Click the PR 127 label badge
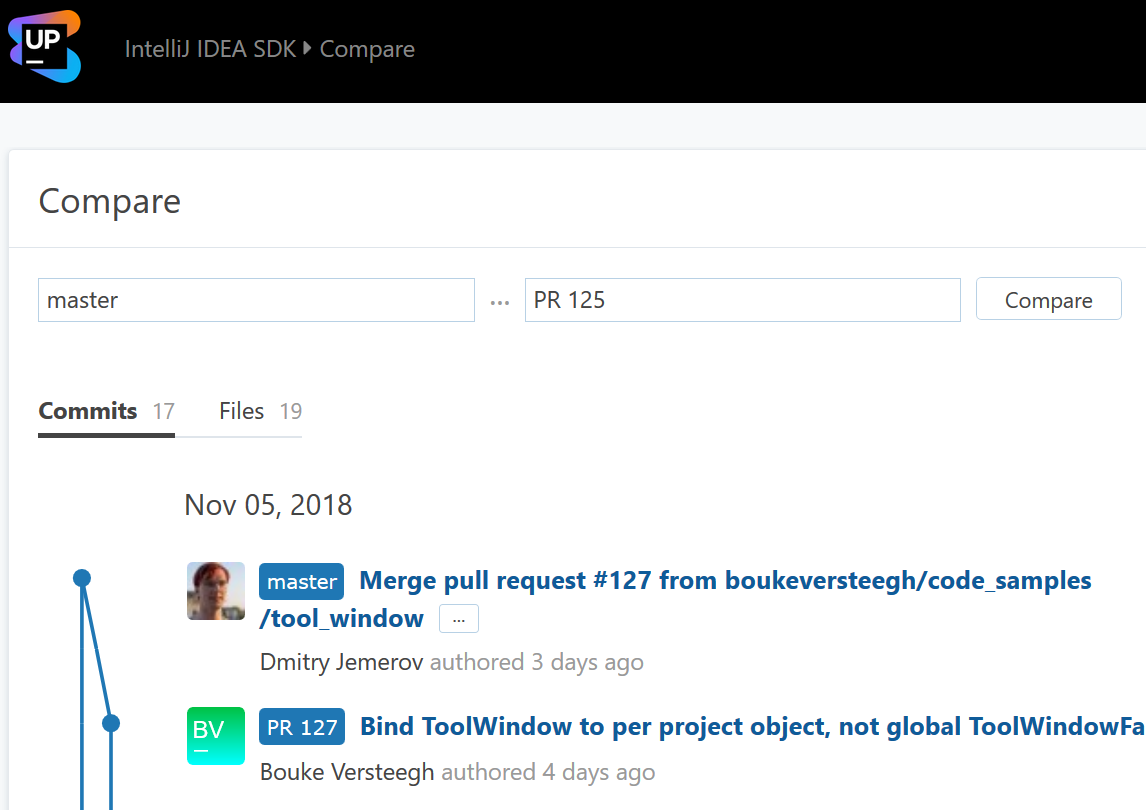The height and width of the screenshot is (810, 1146). (x=302, y=727)
